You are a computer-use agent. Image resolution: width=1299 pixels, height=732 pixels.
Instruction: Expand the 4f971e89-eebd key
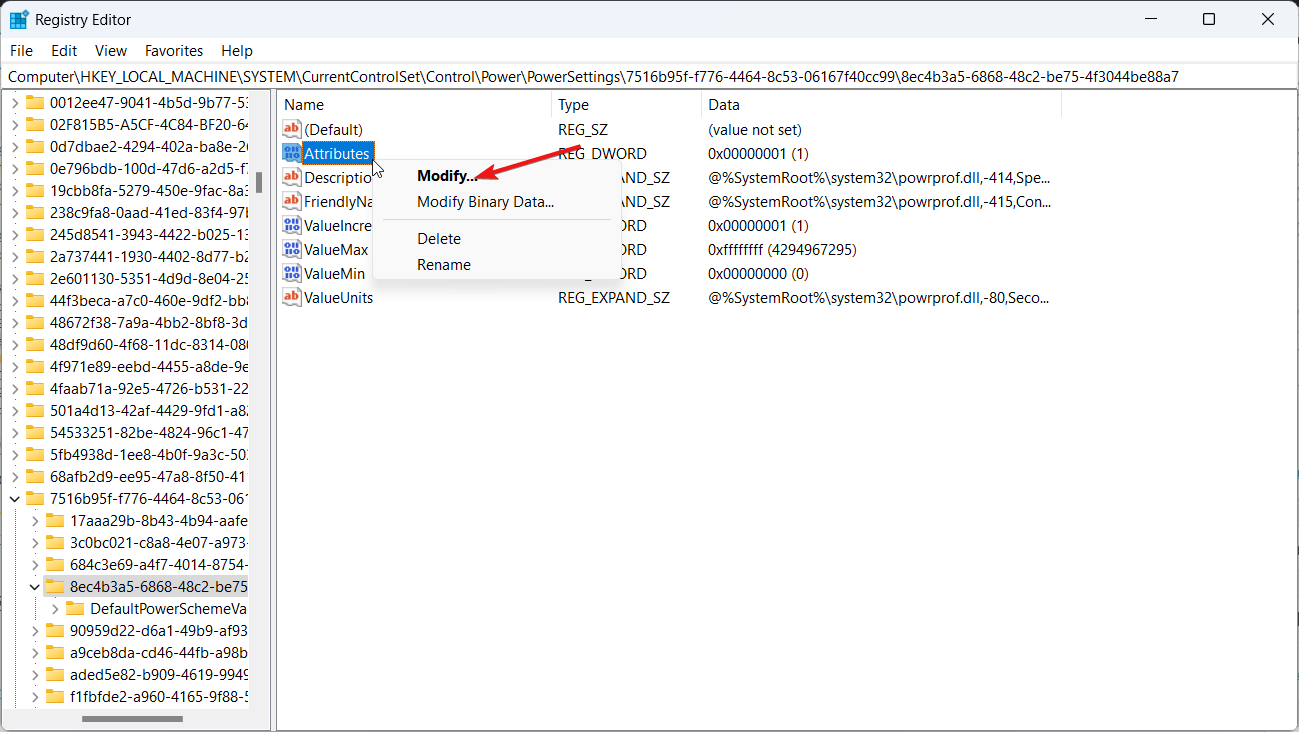coord(15,366)
